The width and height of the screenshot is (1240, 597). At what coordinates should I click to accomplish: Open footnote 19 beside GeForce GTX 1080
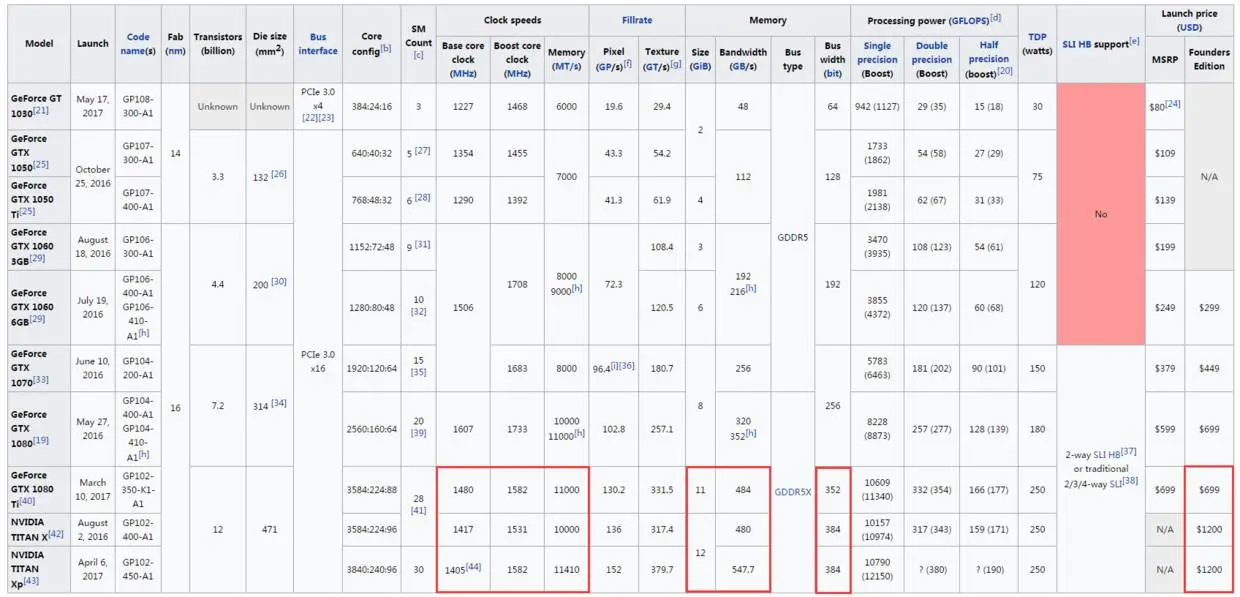coord(43,441)
